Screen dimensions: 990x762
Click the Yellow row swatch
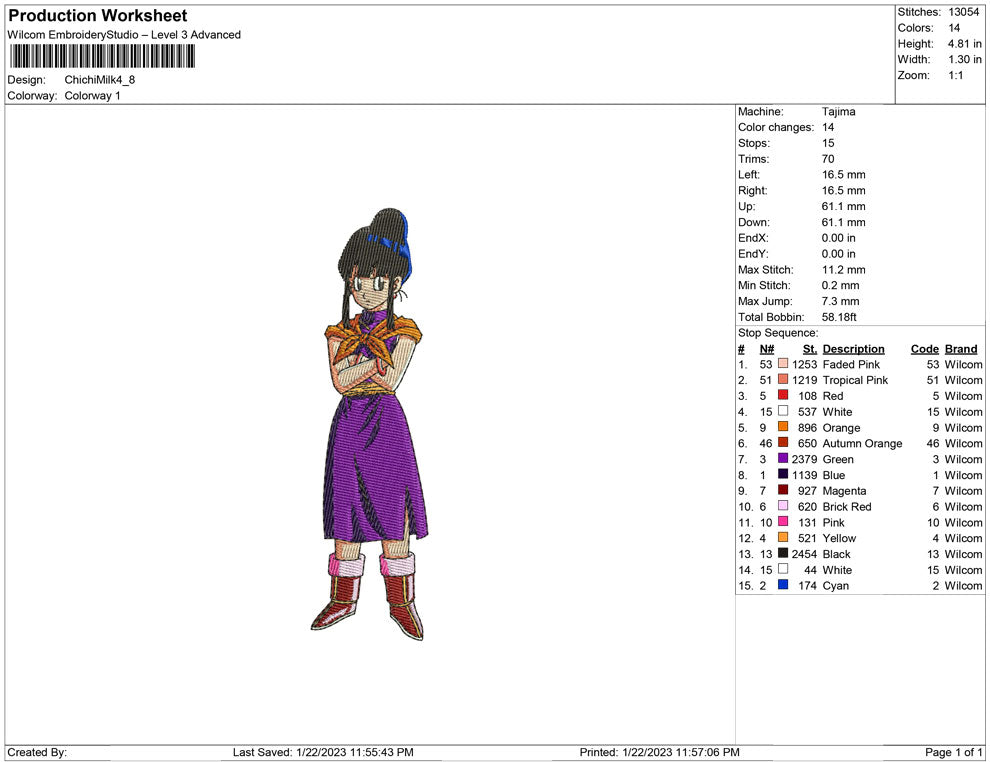pos(783,537)
